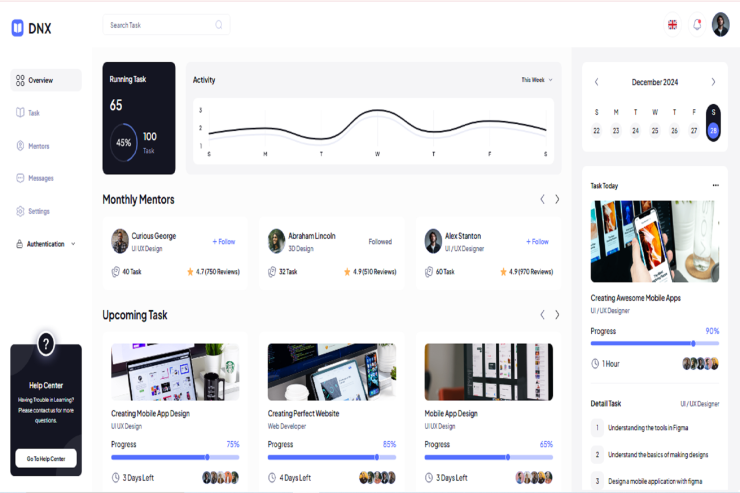Open Messages in the sidebar

coord(40,178)
